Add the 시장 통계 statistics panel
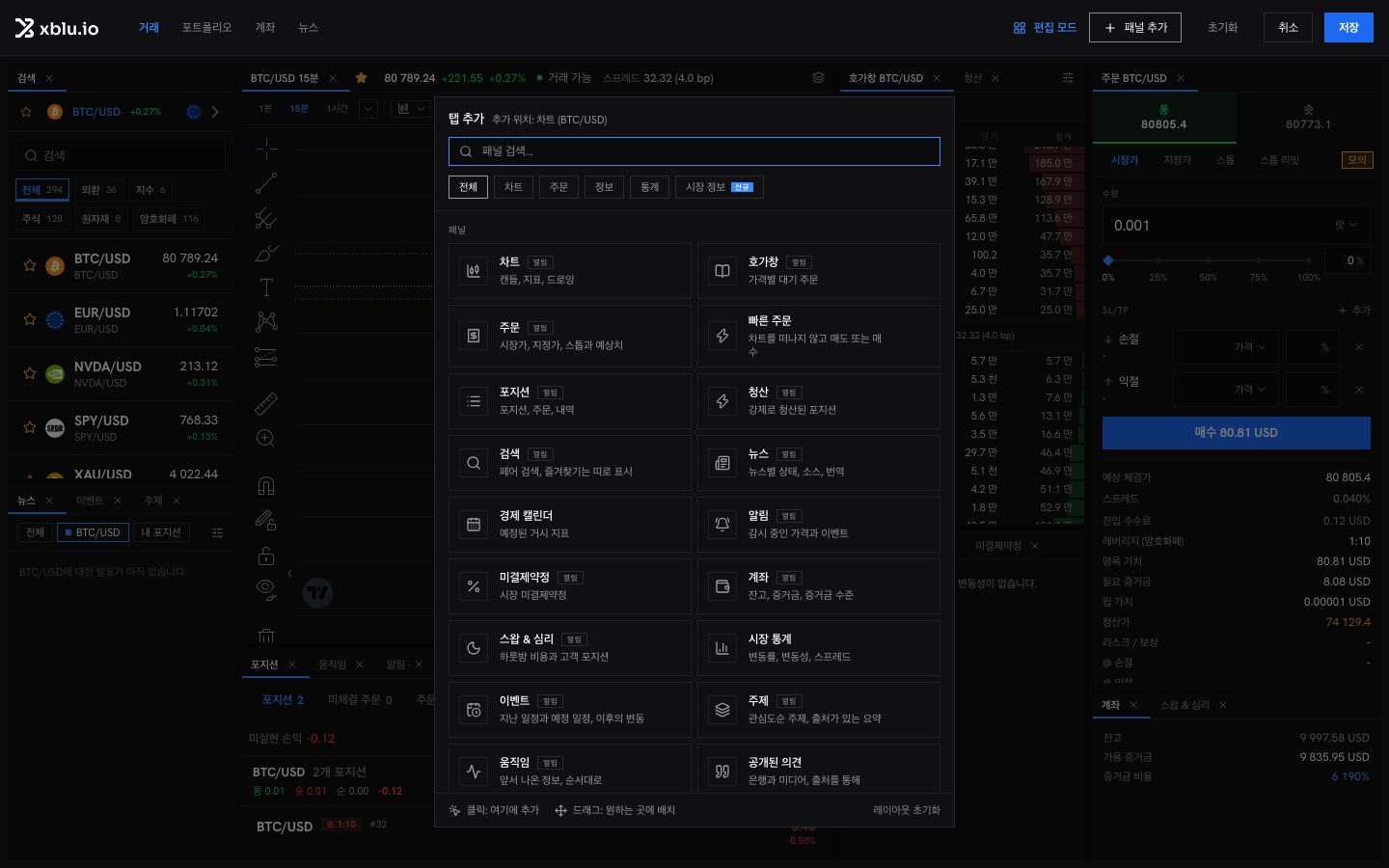The height and width of the screenshot is (868, 1389). pos(819,648)
